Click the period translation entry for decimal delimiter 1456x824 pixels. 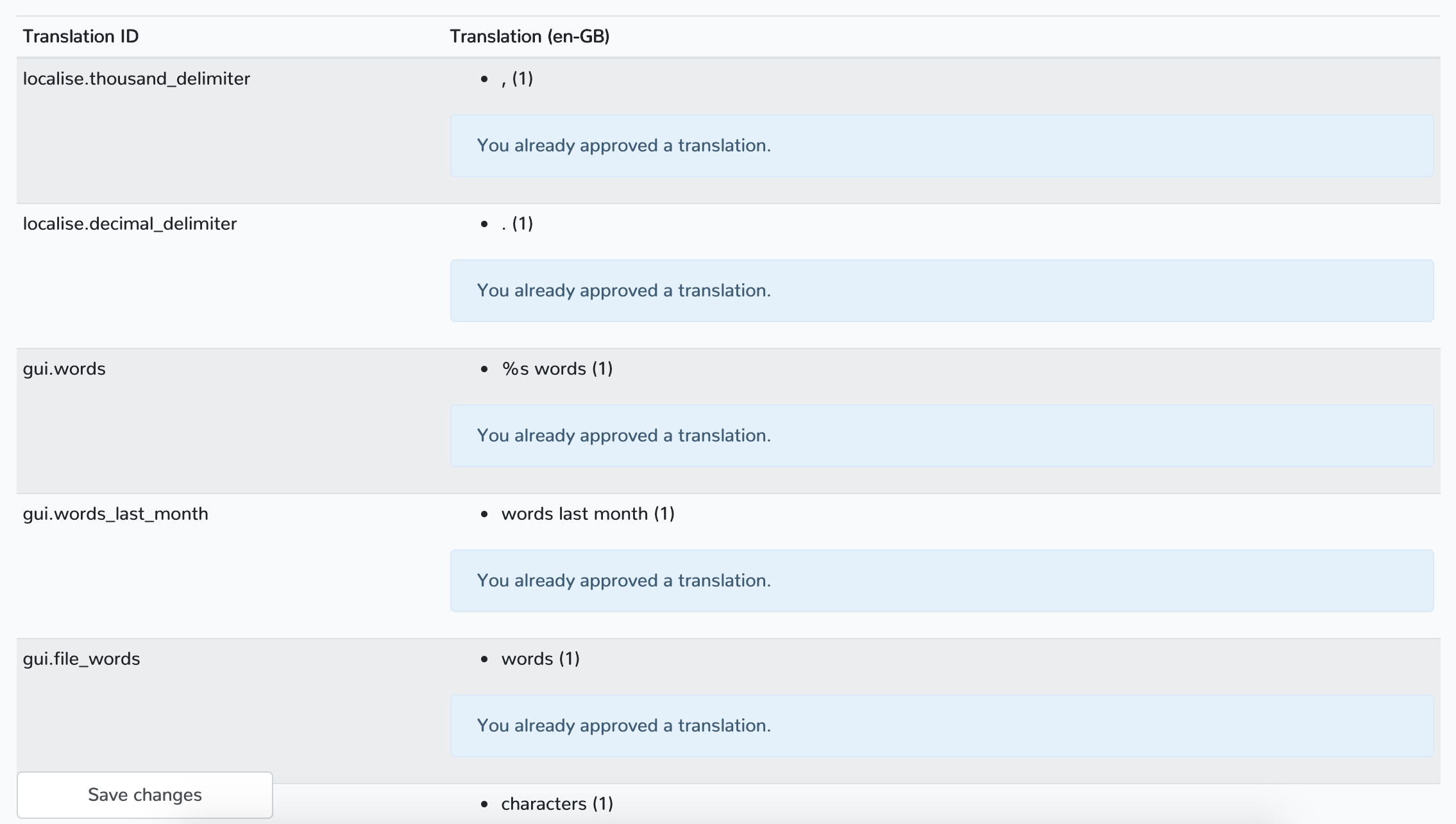517,224
